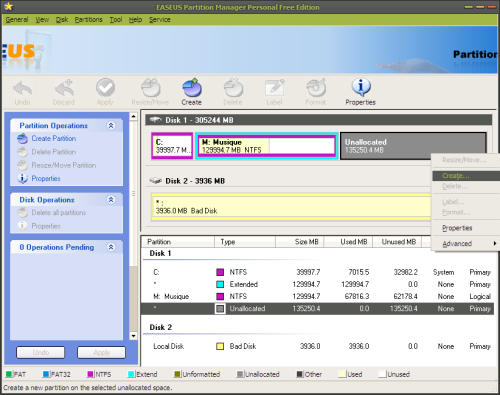Select the M: Musique partition block
The height and width of the screenshot is (395, 500).
coord(267,146)
